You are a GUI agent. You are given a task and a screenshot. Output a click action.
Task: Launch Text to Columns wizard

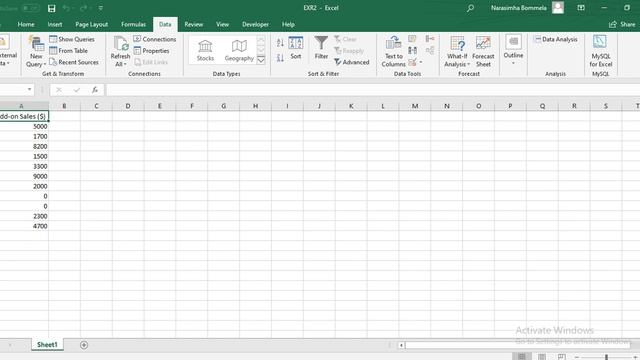coord(393,52)
